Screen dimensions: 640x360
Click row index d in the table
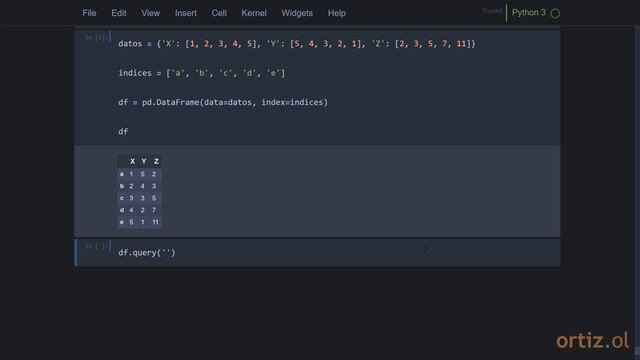122,210
